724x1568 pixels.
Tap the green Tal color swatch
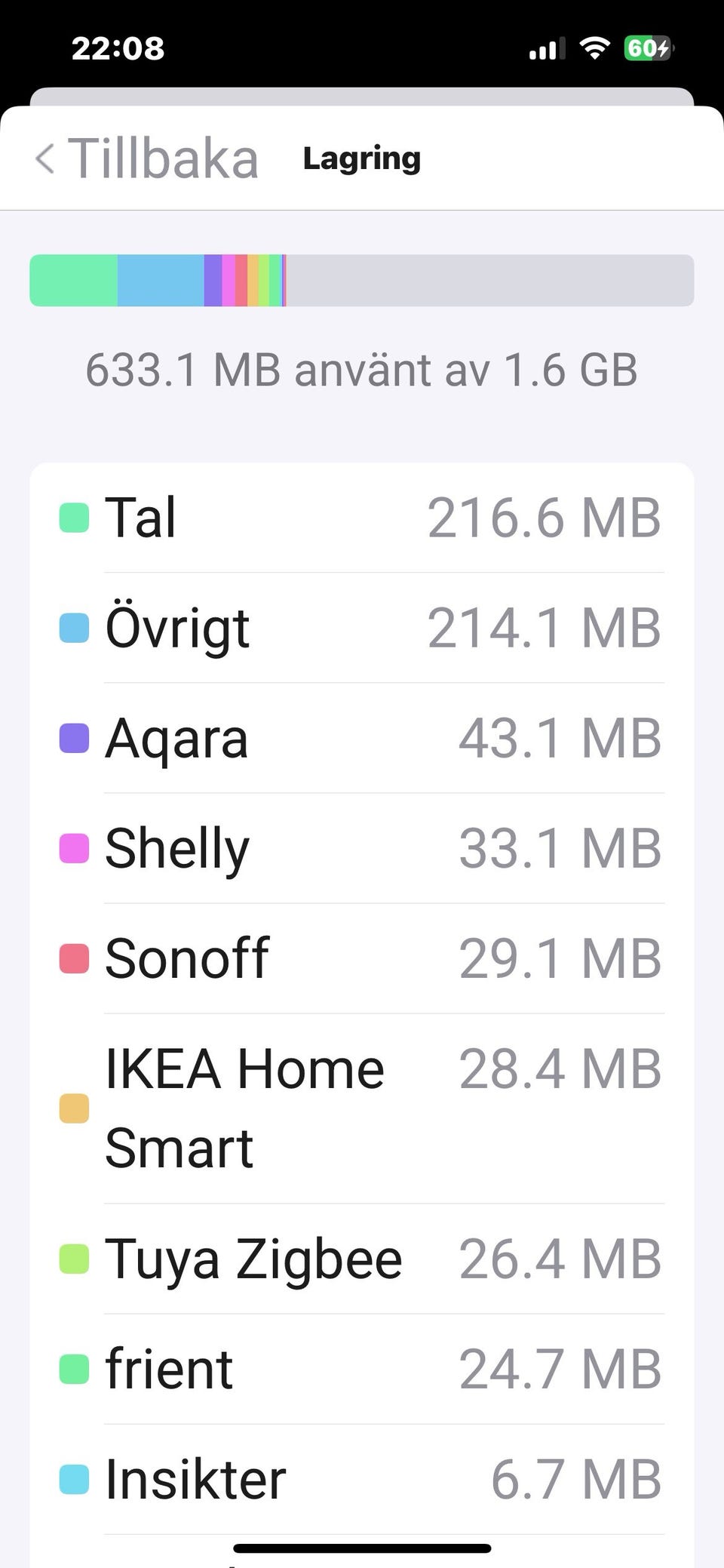tap(74, 518)
